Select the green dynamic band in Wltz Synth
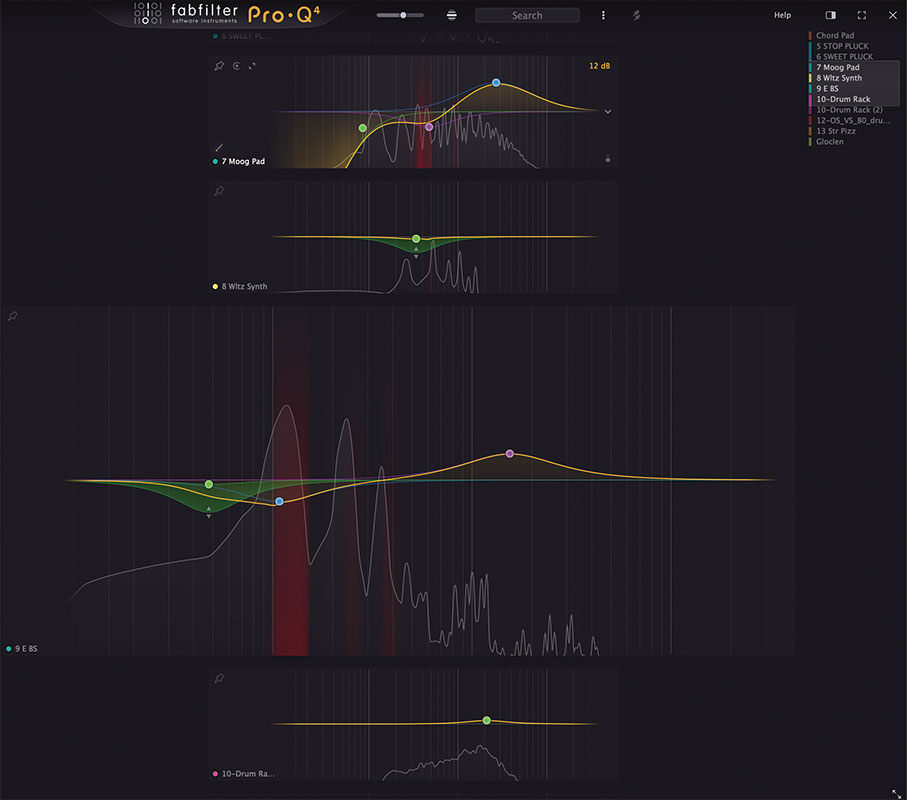This screenshot has height=800, width=907. [x=416, y=238]
